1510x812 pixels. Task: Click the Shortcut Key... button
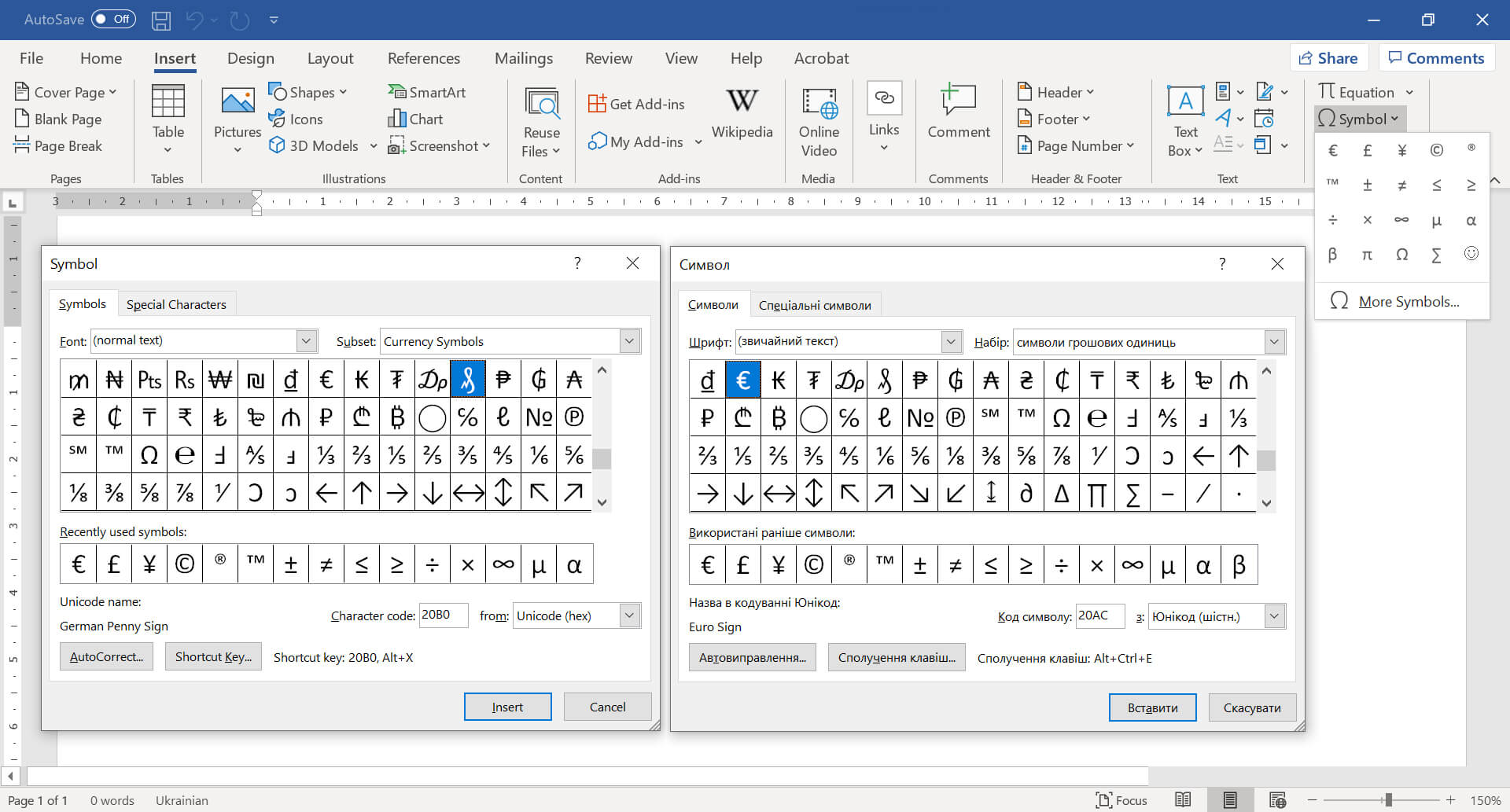coord(213,657)
